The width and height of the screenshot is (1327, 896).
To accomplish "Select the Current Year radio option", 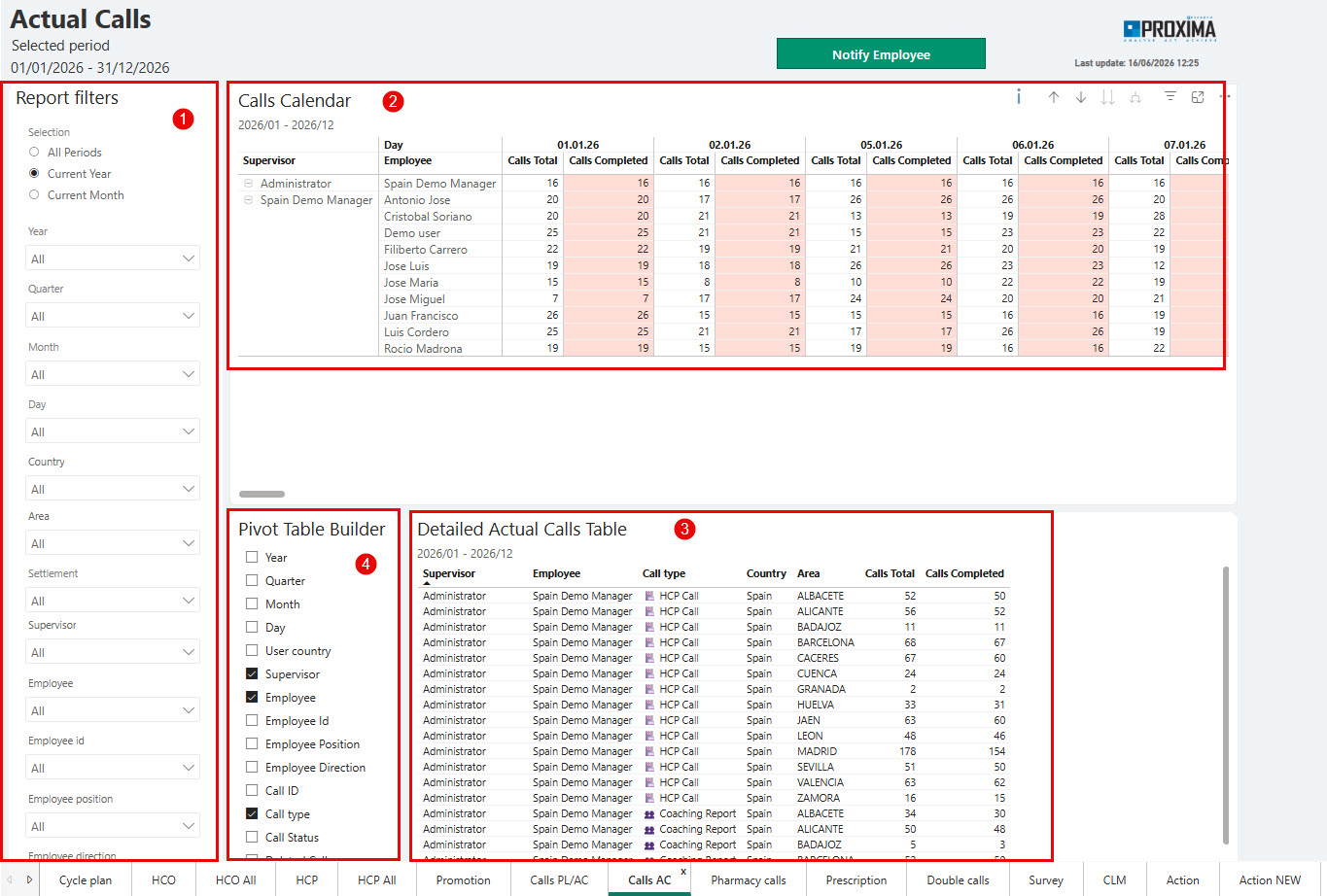I will (34, 174).
